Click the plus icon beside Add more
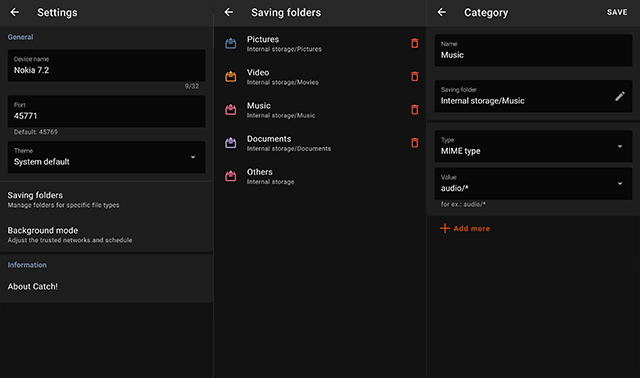Image resolution: width=640 pixels, height=378 pixels. pos(445,228)
